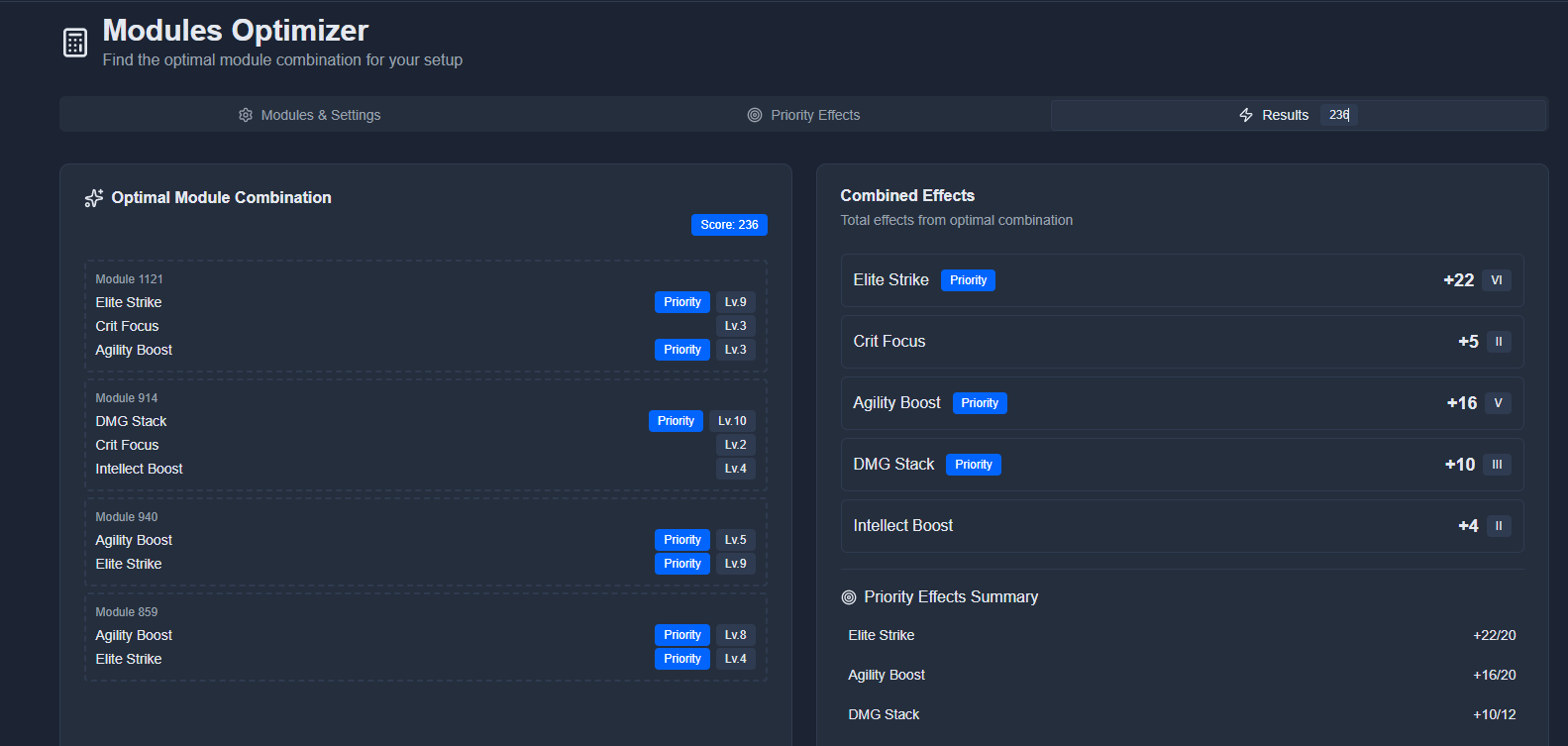Click Elite Strike in Module 940

(129, 564)
